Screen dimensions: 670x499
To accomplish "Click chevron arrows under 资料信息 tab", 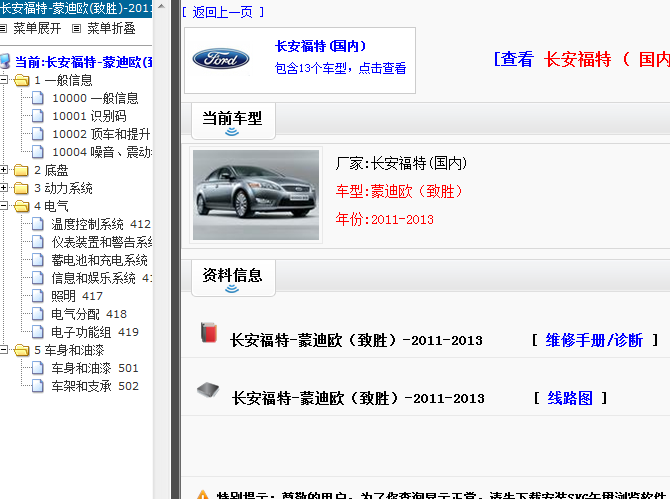I will coord(232,289).
